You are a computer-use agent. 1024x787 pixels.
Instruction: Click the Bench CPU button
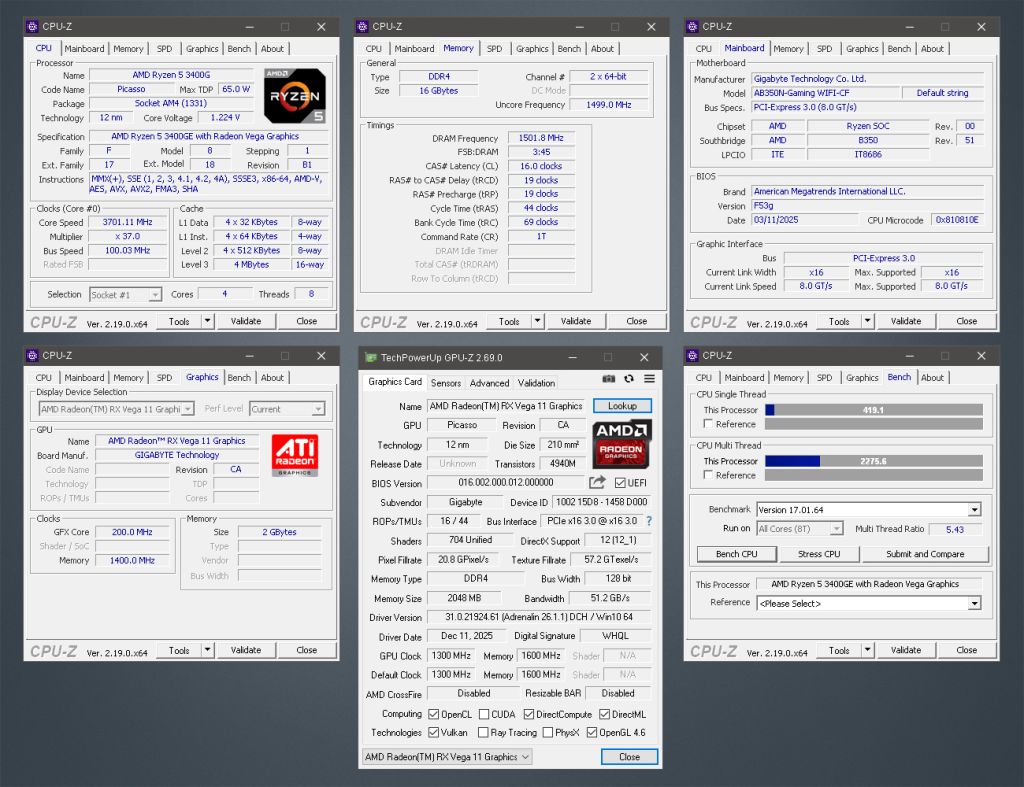tap(737, 554)
